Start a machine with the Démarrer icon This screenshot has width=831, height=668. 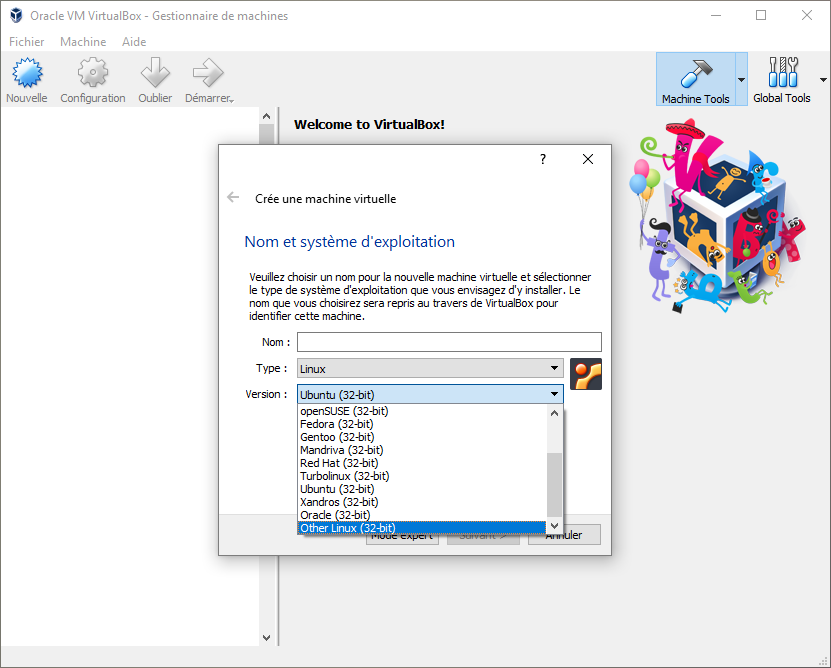[207, 72]
